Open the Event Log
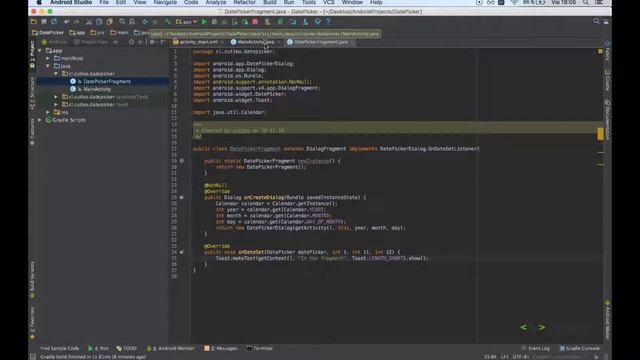Screen dimensions: 640x360 pyautogui.click(x=536, y=349)
